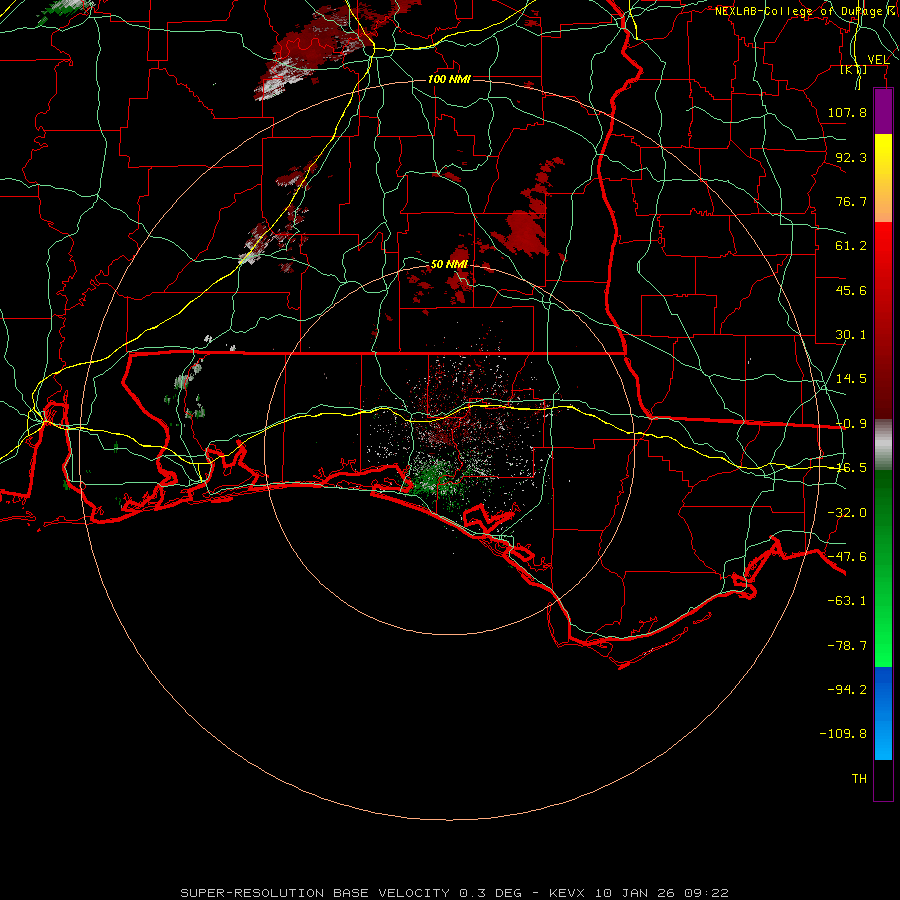Click the large red velocity blob north of the 50 NMI ring
The image size is (900, 900).
pyautogui.click(x=523, y=232)
